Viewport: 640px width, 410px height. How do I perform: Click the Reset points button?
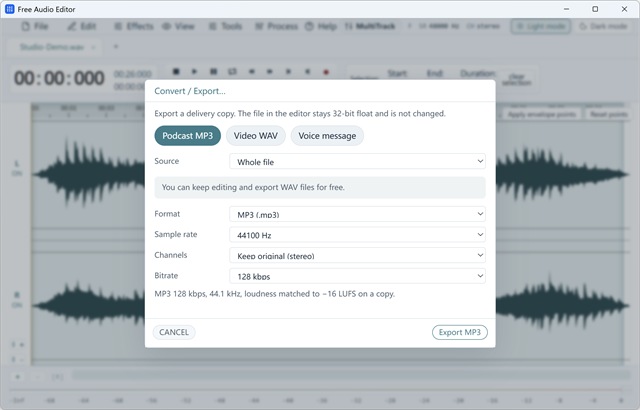point(609,114)
